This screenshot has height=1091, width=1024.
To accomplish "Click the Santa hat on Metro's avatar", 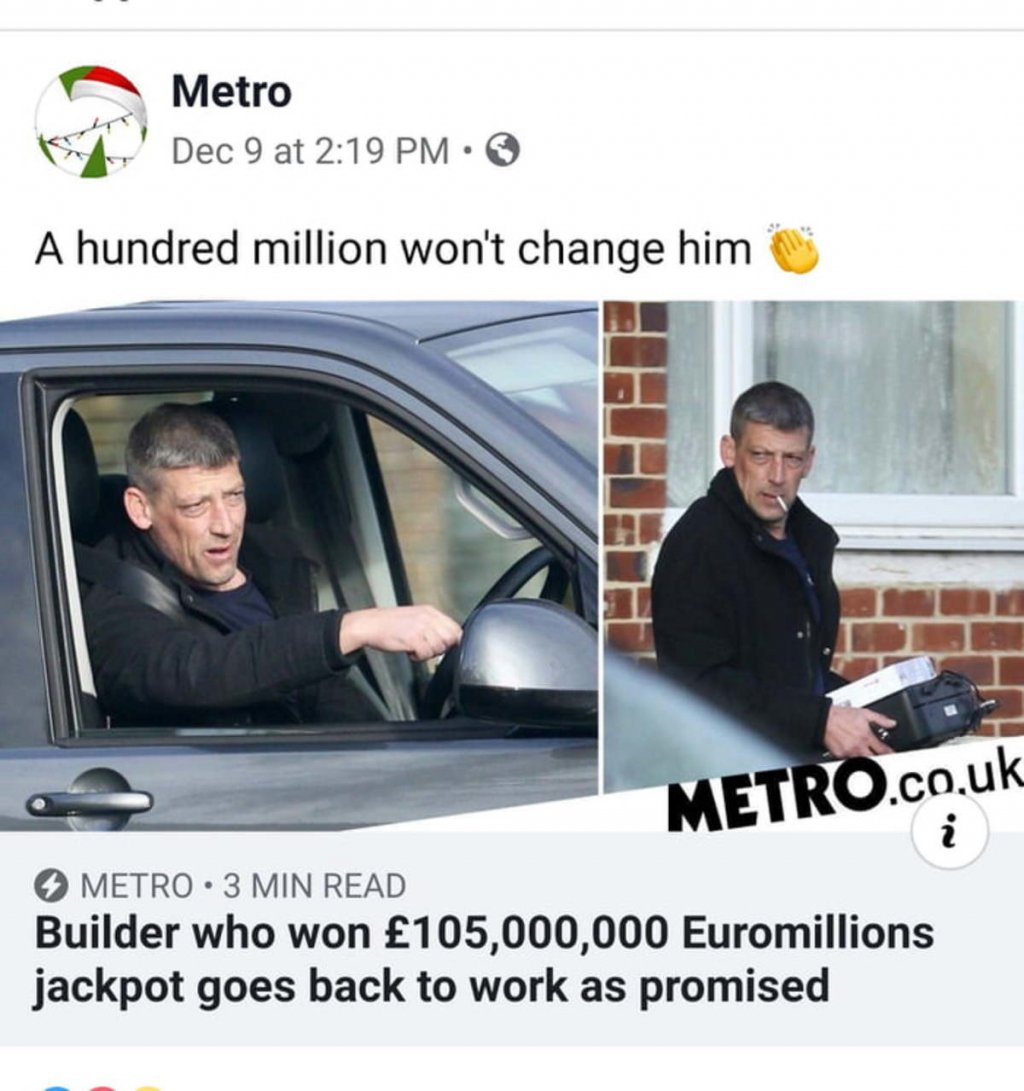I will (106, 94).
